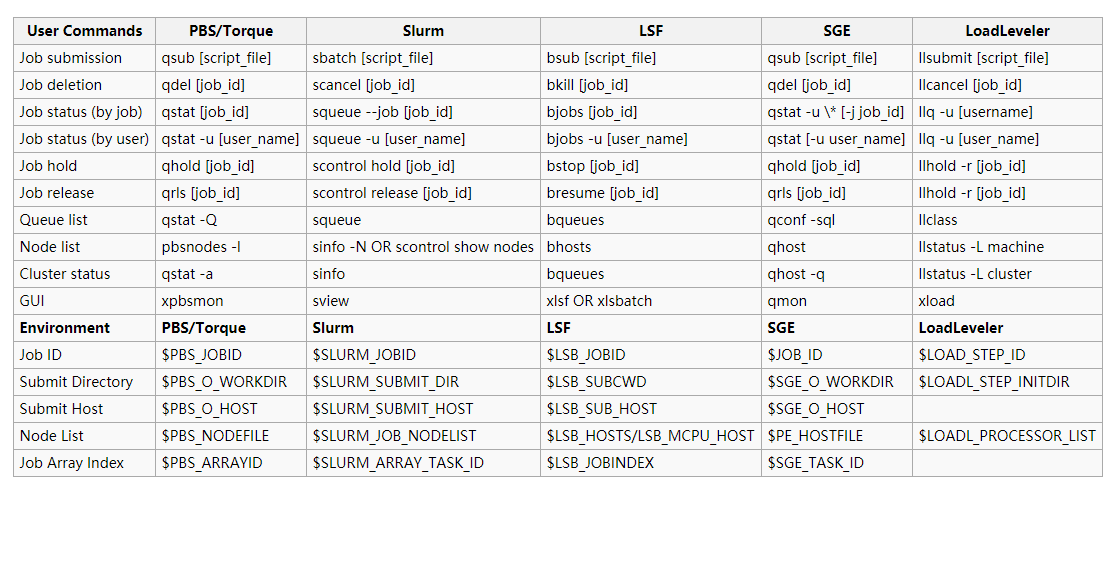Select the 'xpbsmon' GUI cell
This screenshot has width=1117, height=566.
(192, 301)
